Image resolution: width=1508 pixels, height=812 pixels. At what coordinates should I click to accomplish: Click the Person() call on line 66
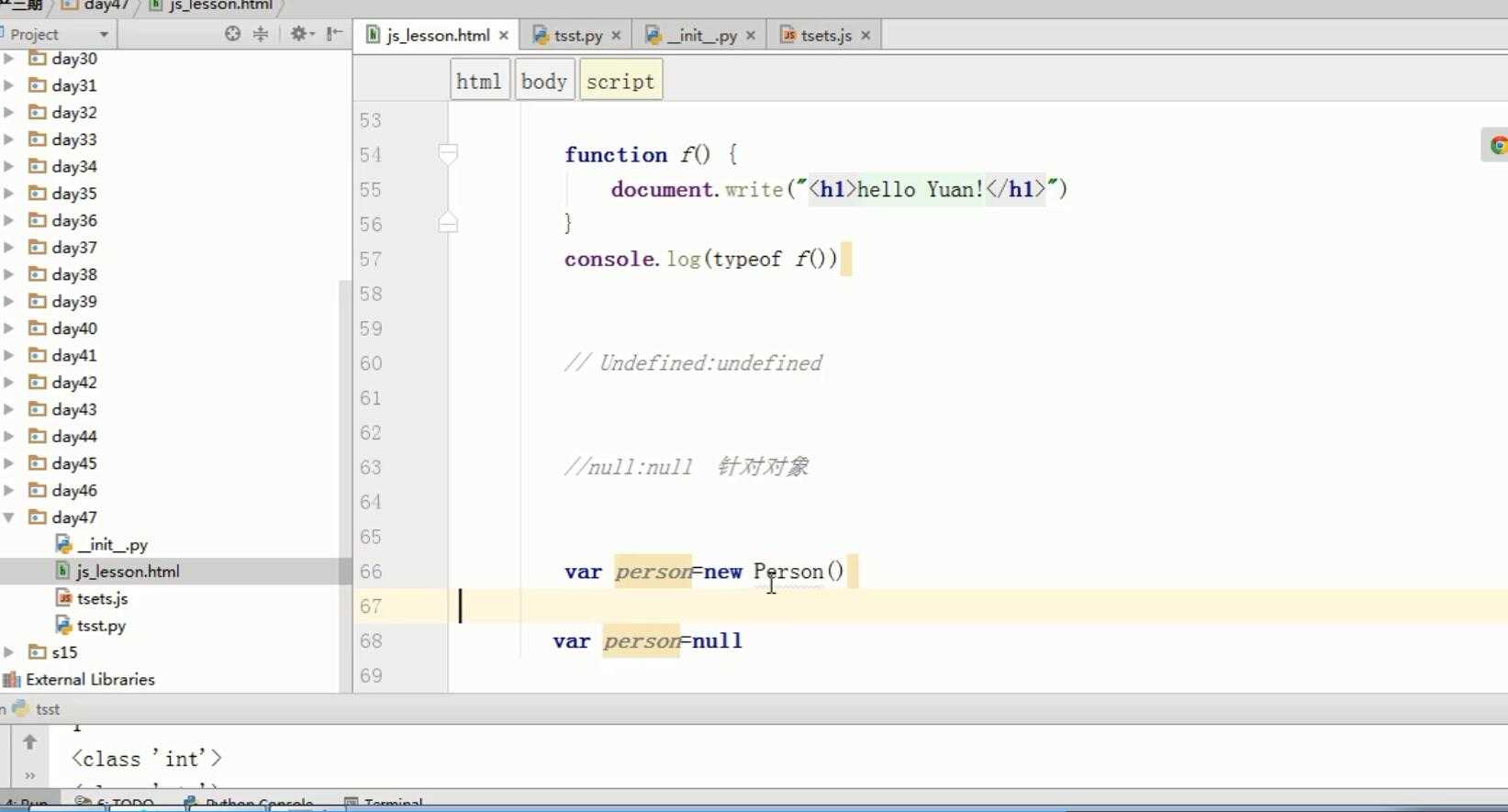pyautogui.click(x=799, y=572)
